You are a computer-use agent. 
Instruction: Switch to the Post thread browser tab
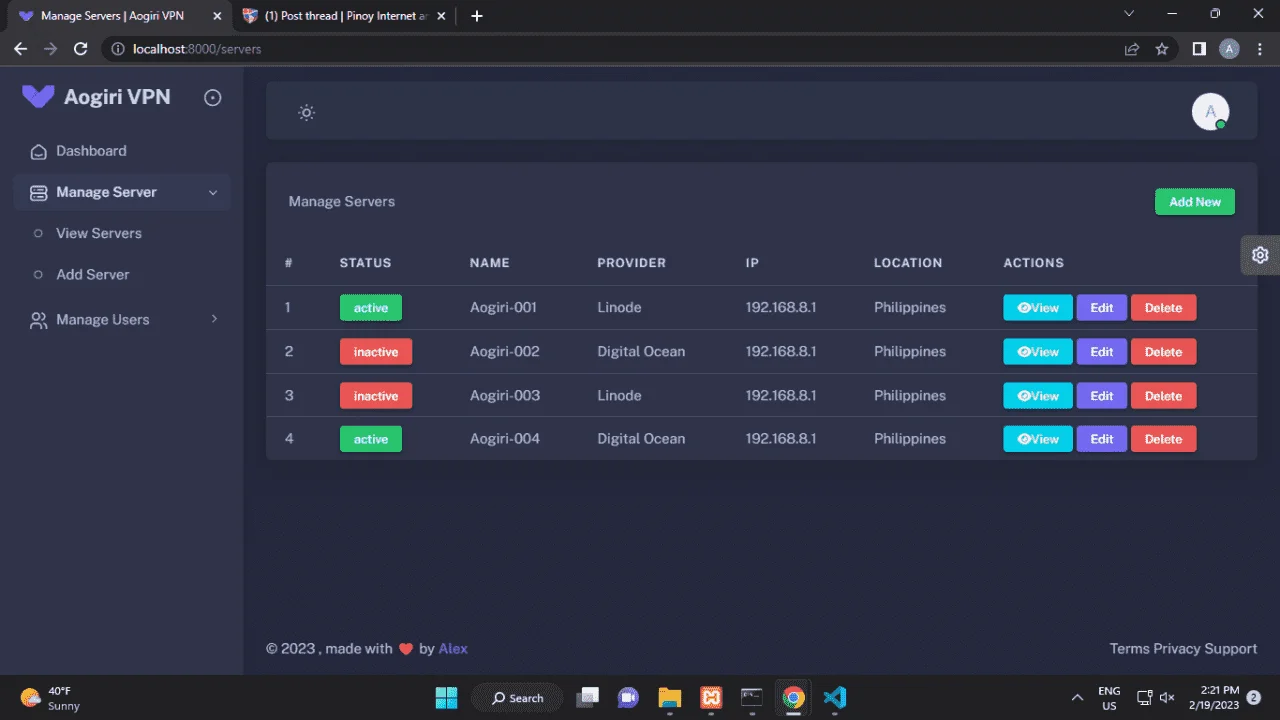343,16
